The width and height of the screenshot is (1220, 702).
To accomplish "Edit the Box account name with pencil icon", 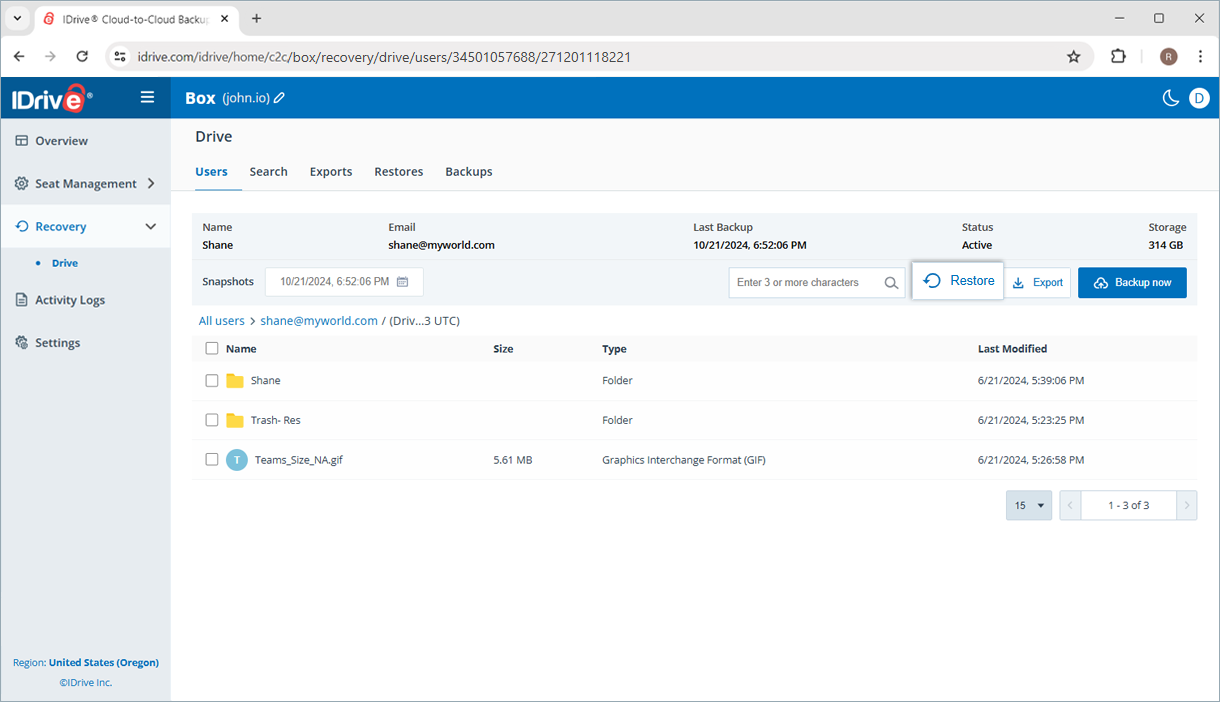I will pos(280,98).
